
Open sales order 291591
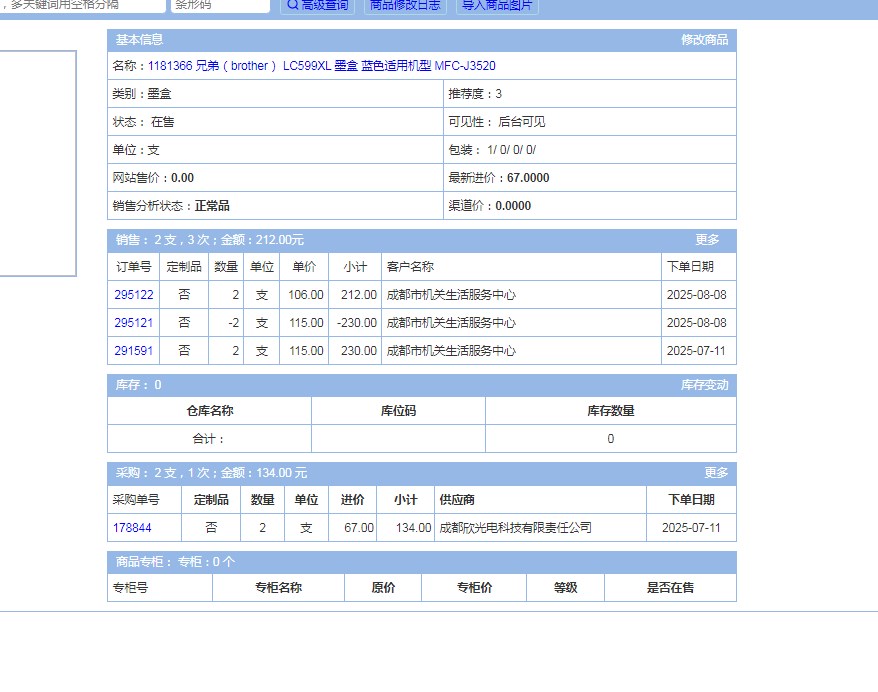(134, 351)
